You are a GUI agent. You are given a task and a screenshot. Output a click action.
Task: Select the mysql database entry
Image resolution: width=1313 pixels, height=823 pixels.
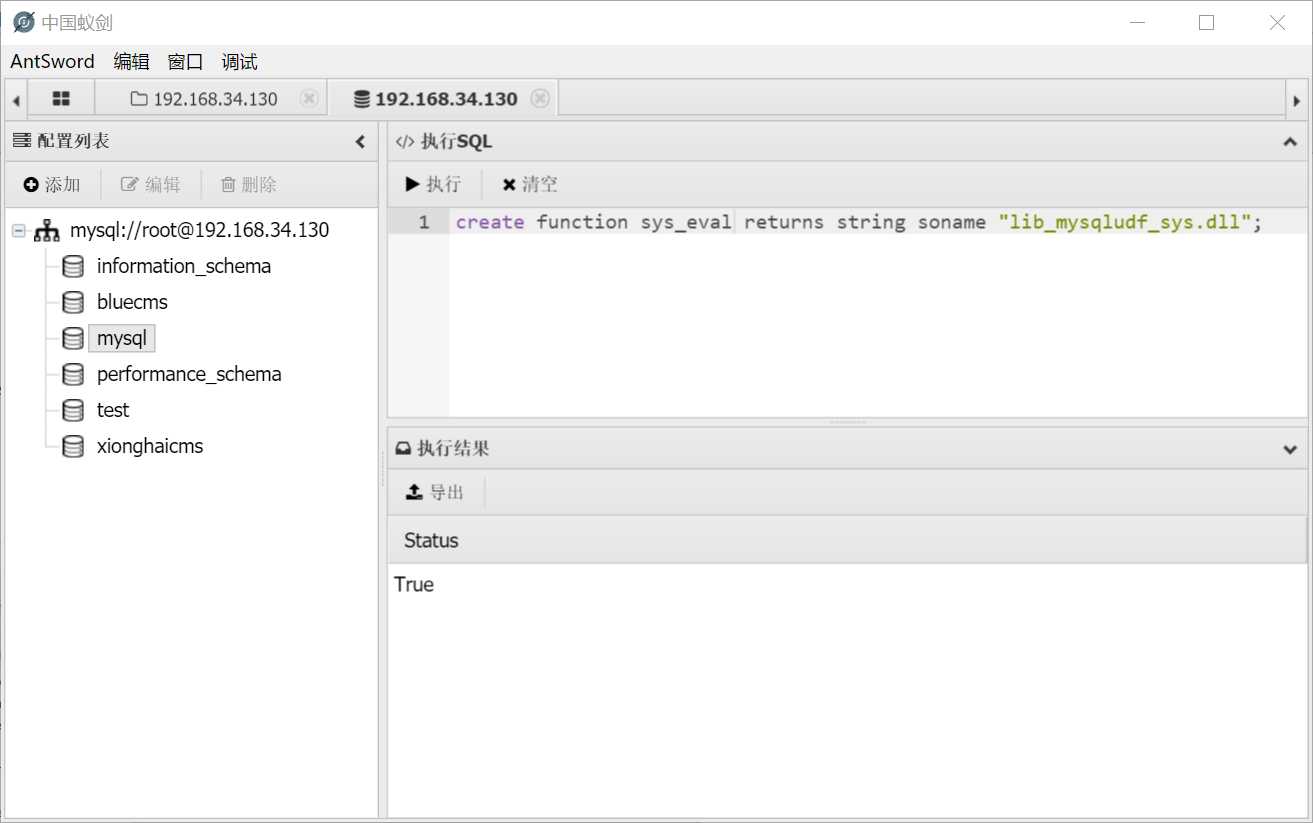tap(122, 338)
